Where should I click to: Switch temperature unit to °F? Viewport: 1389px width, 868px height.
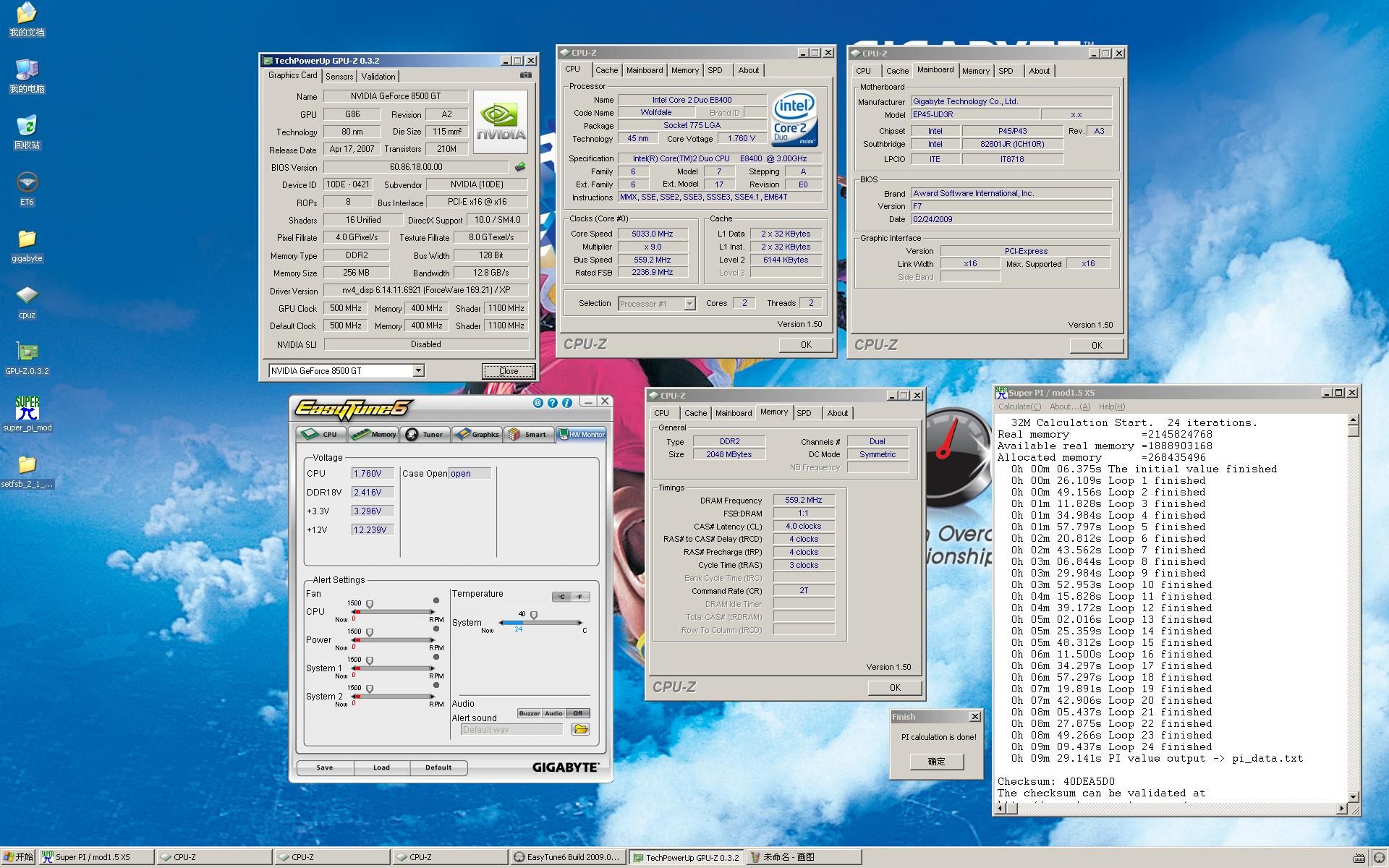(x=580, y=597)
